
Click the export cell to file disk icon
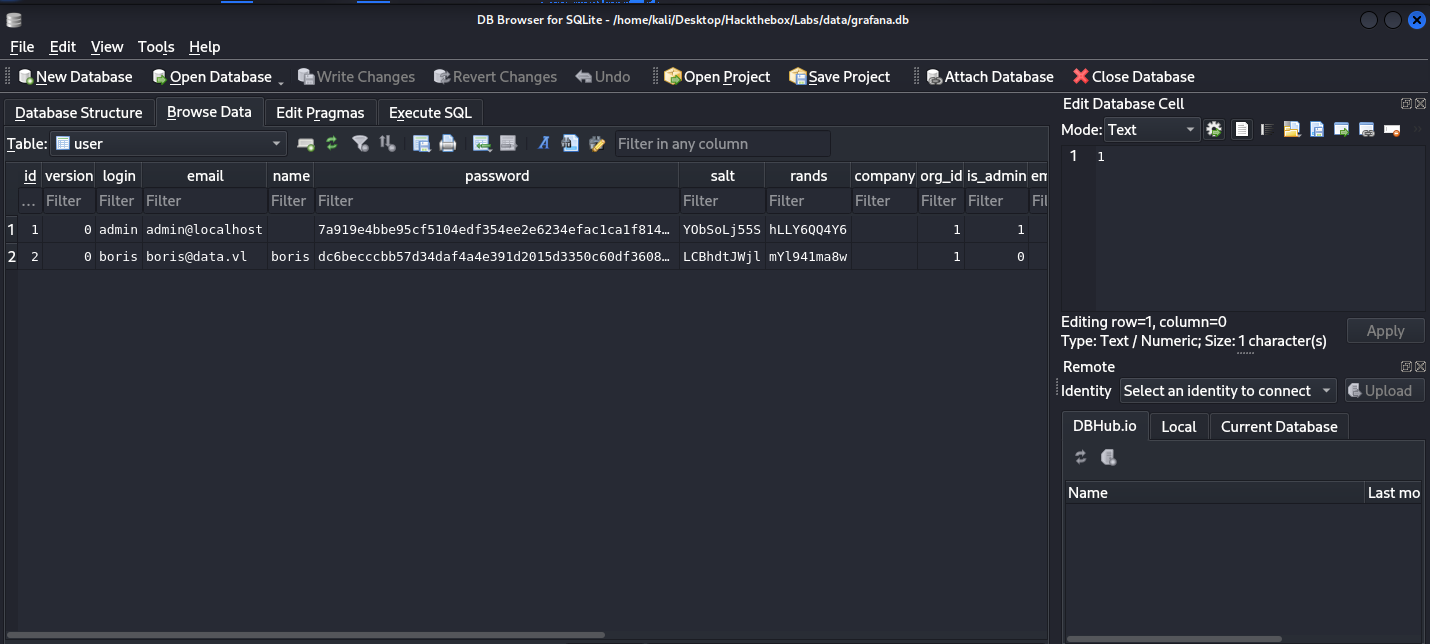coord(1317,129)
